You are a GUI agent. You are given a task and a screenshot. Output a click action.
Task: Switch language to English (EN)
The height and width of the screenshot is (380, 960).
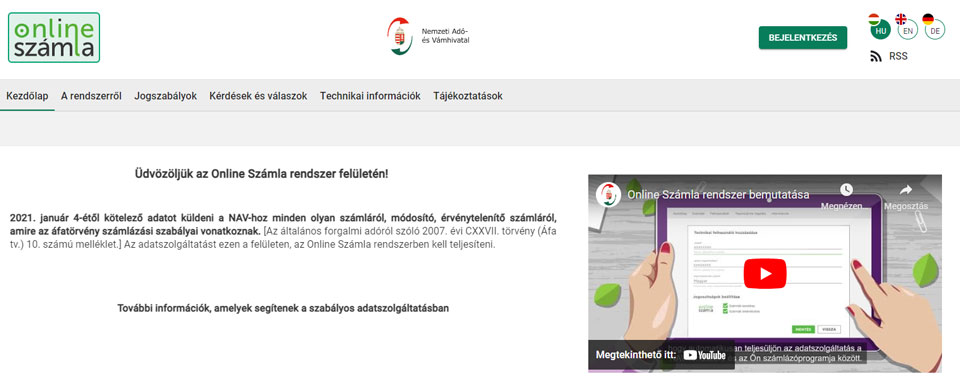point(908,30)
